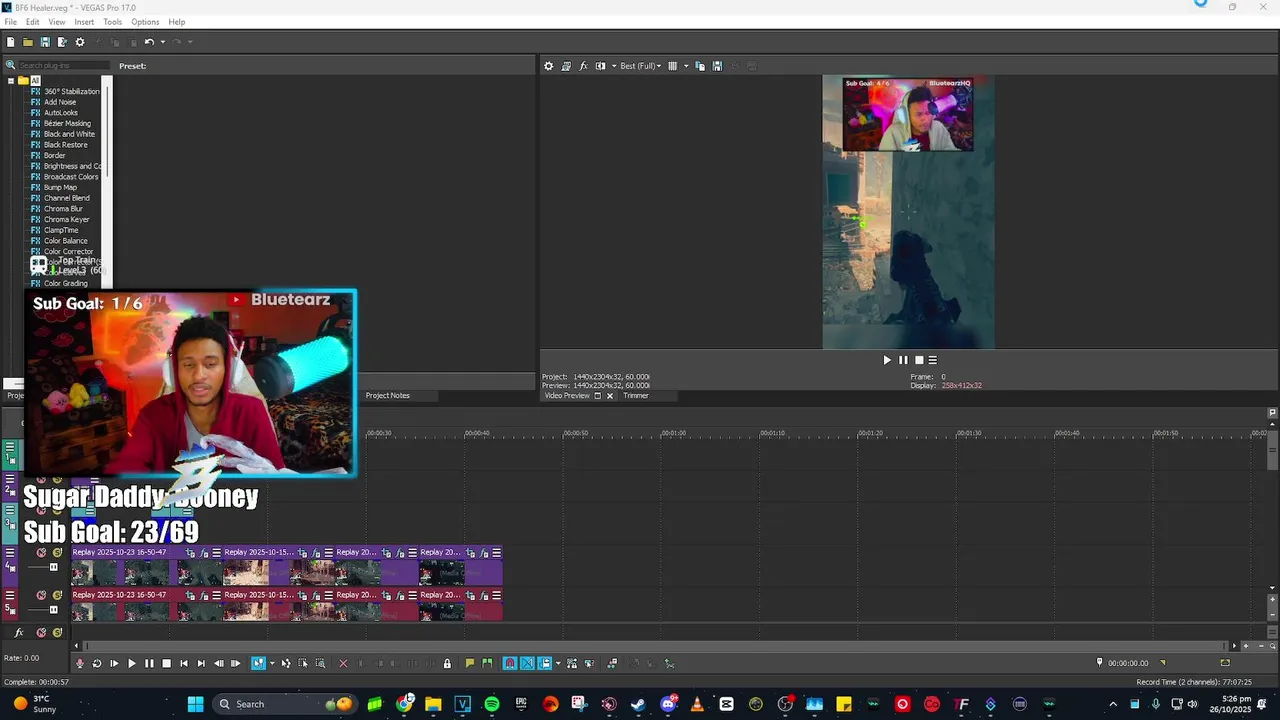1280x720 pixels.
Task: Open Event FX on red Replay 2025-10-23 clip
Action: (x=204, y=595)
